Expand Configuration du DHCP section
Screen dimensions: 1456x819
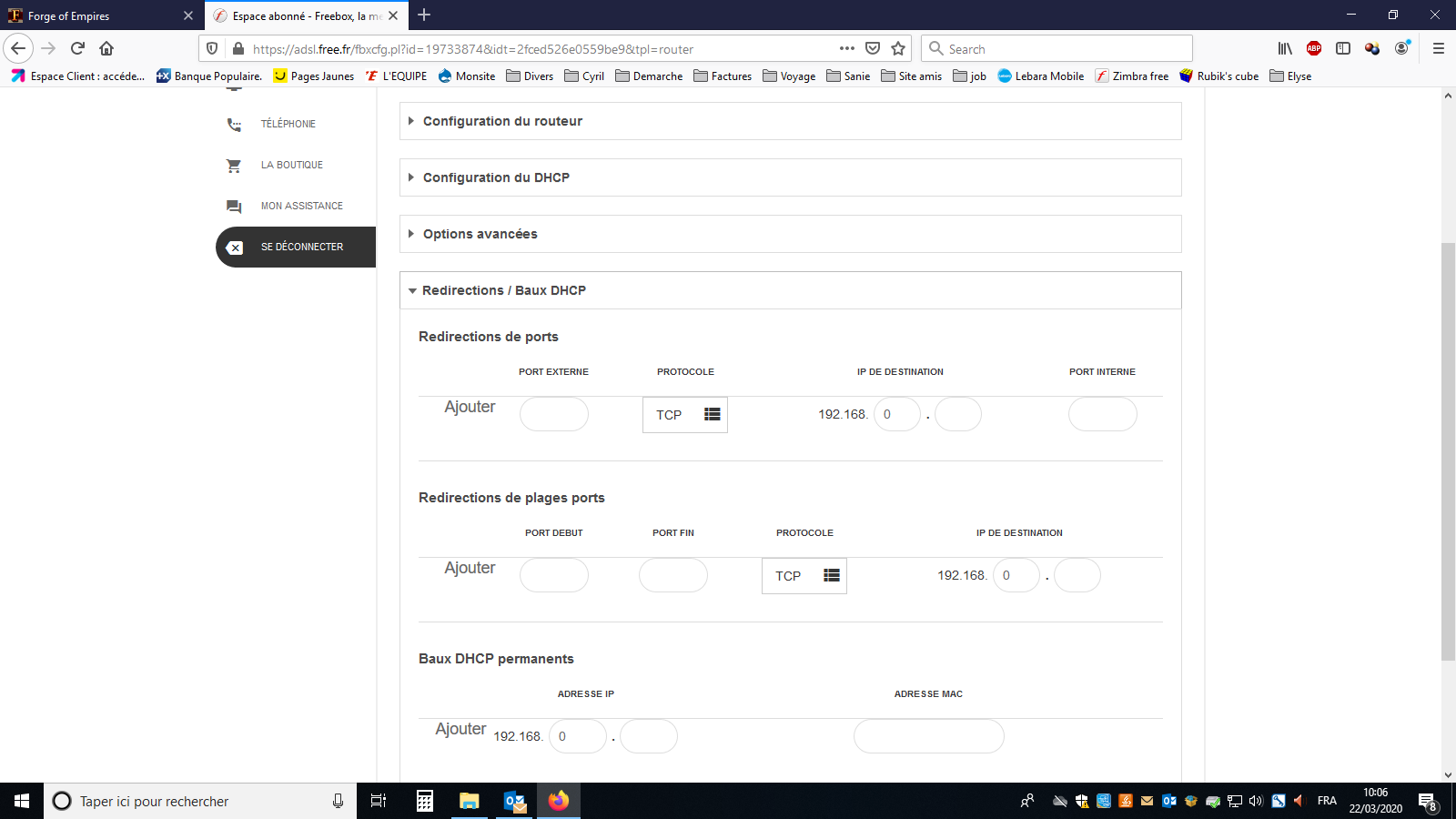coord(496,177)
